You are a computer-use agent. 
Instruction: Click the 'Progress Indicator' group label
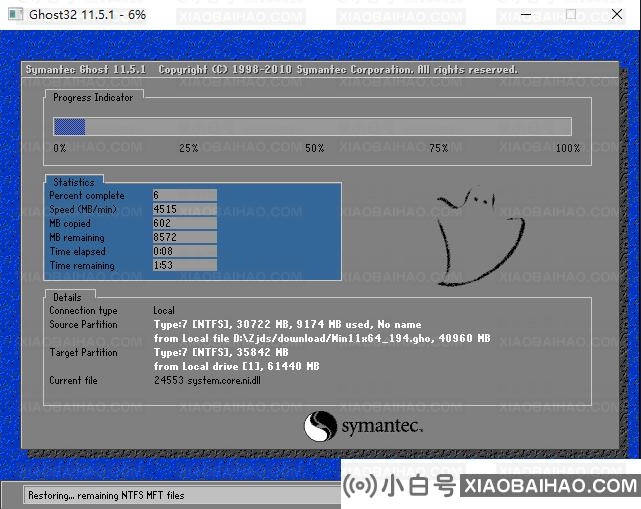93,97
